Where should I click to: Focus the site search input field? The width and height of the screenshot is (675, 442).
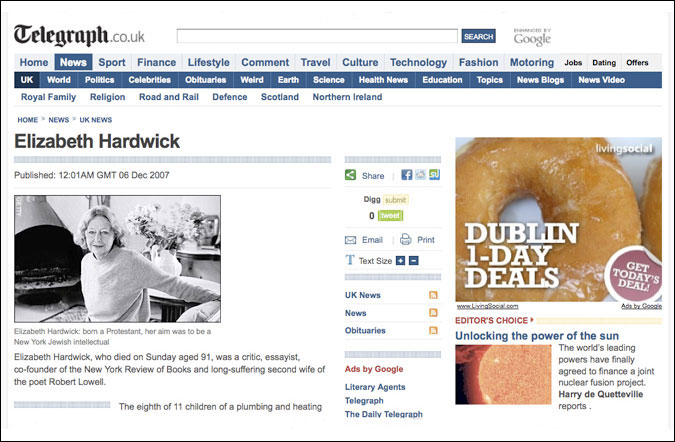click(317, 36)
